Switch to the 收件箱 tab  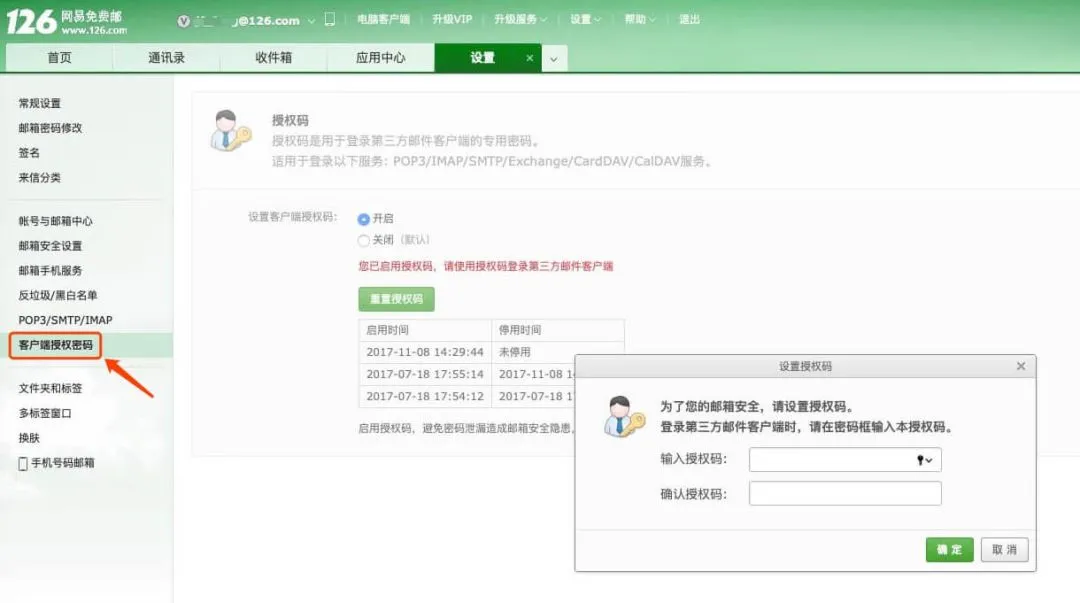(x=276, y=58)
